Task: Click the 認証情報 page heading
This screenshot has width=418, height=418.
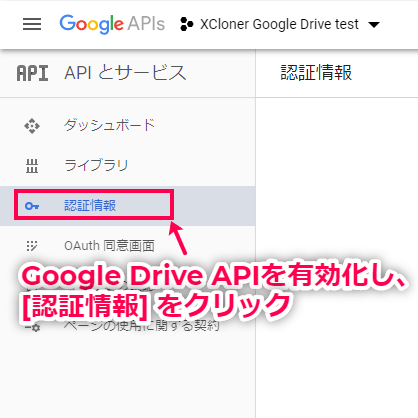Action: click(x=316, y=73)
